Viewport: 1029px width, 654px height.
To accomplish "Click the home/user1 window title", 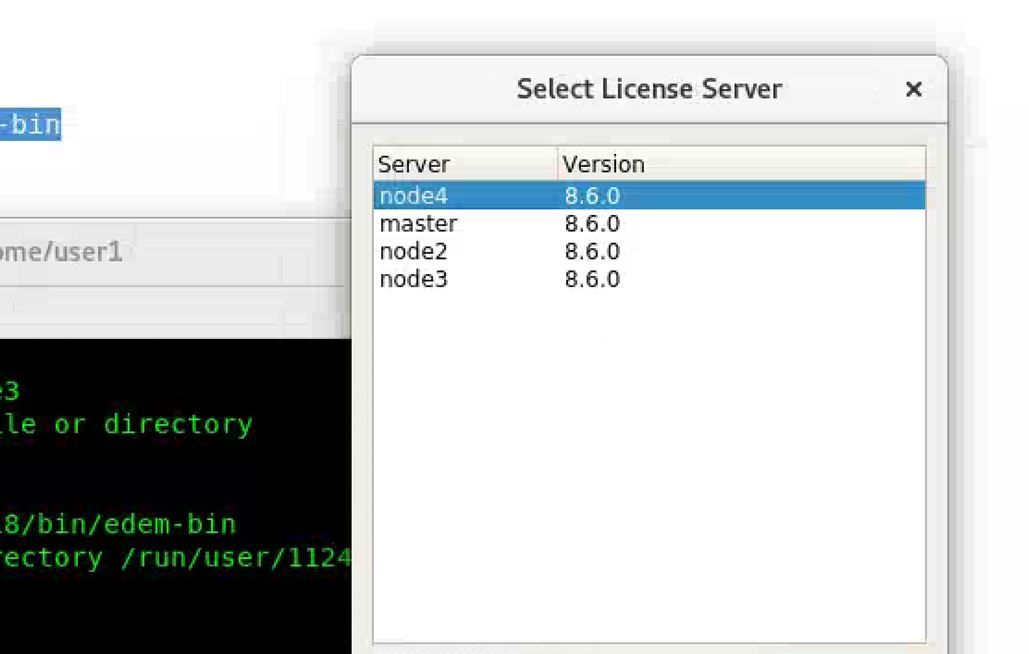I will 60,252.
